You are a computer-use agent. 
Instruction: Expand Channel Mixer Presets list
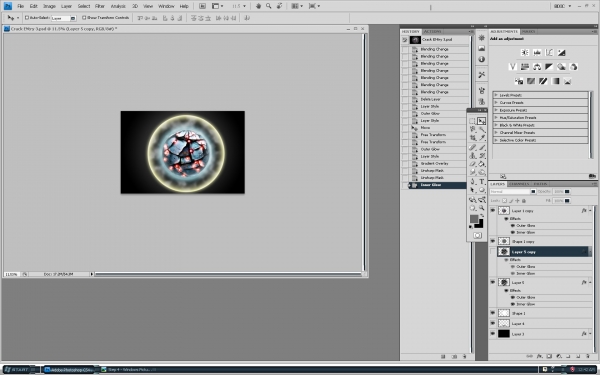(496, 132)
